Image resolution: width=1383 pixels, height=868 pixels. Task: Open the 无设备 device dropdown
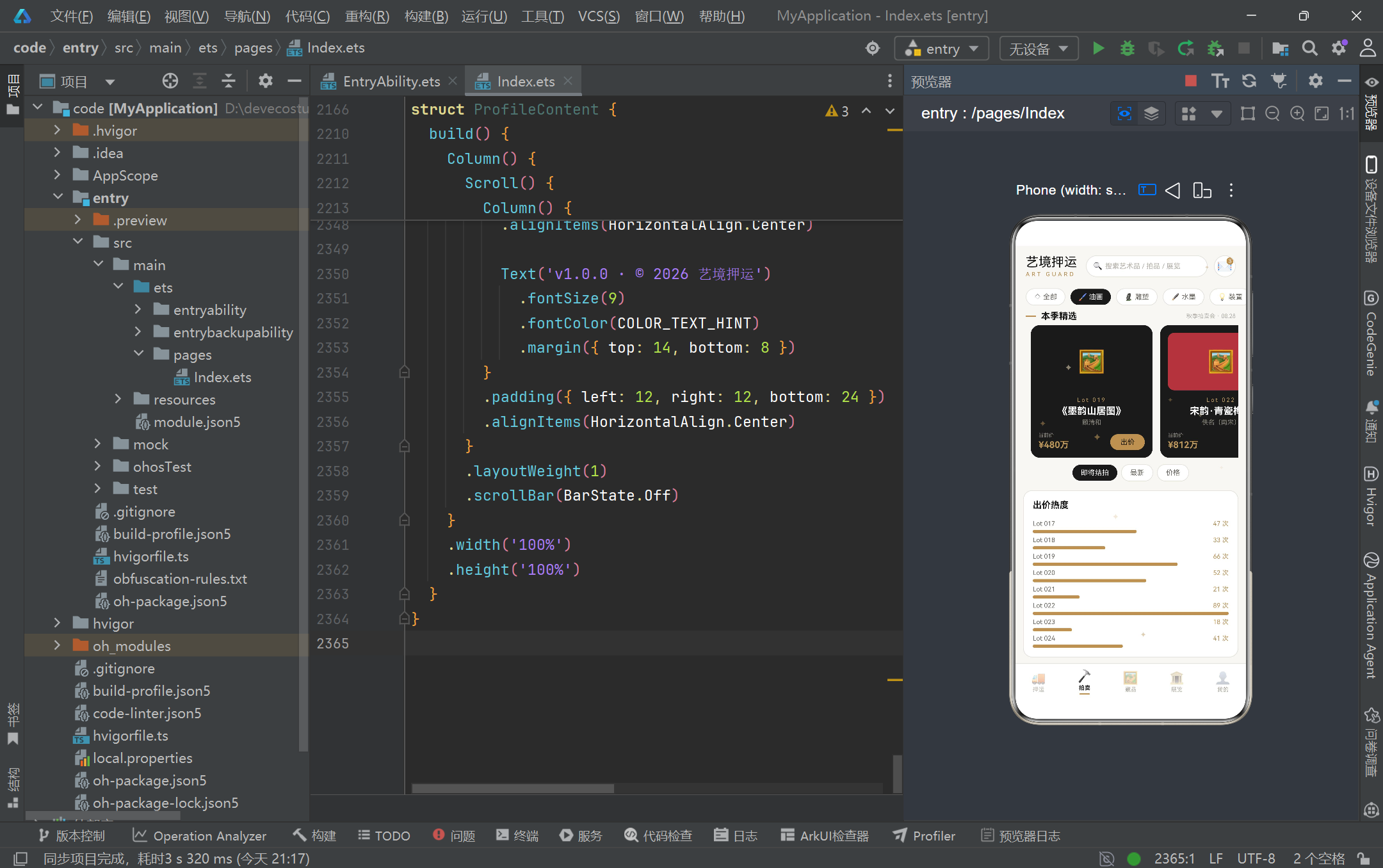coord(1039,49)
